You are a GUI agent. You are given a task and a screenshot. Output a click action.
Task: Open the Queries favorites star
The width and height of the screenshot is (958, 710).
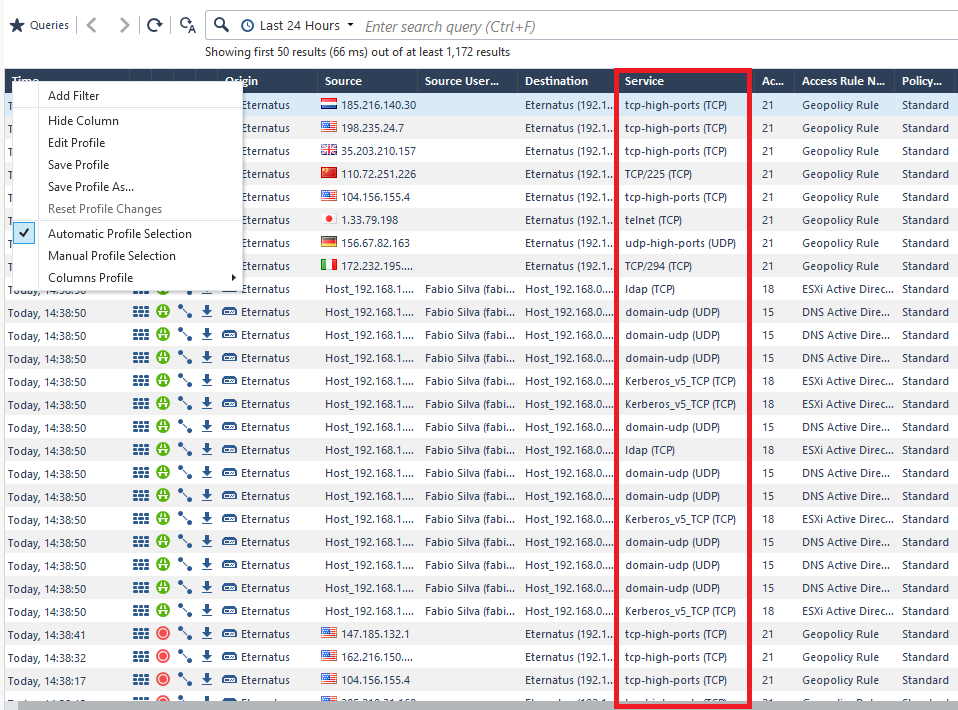(17, 25)
